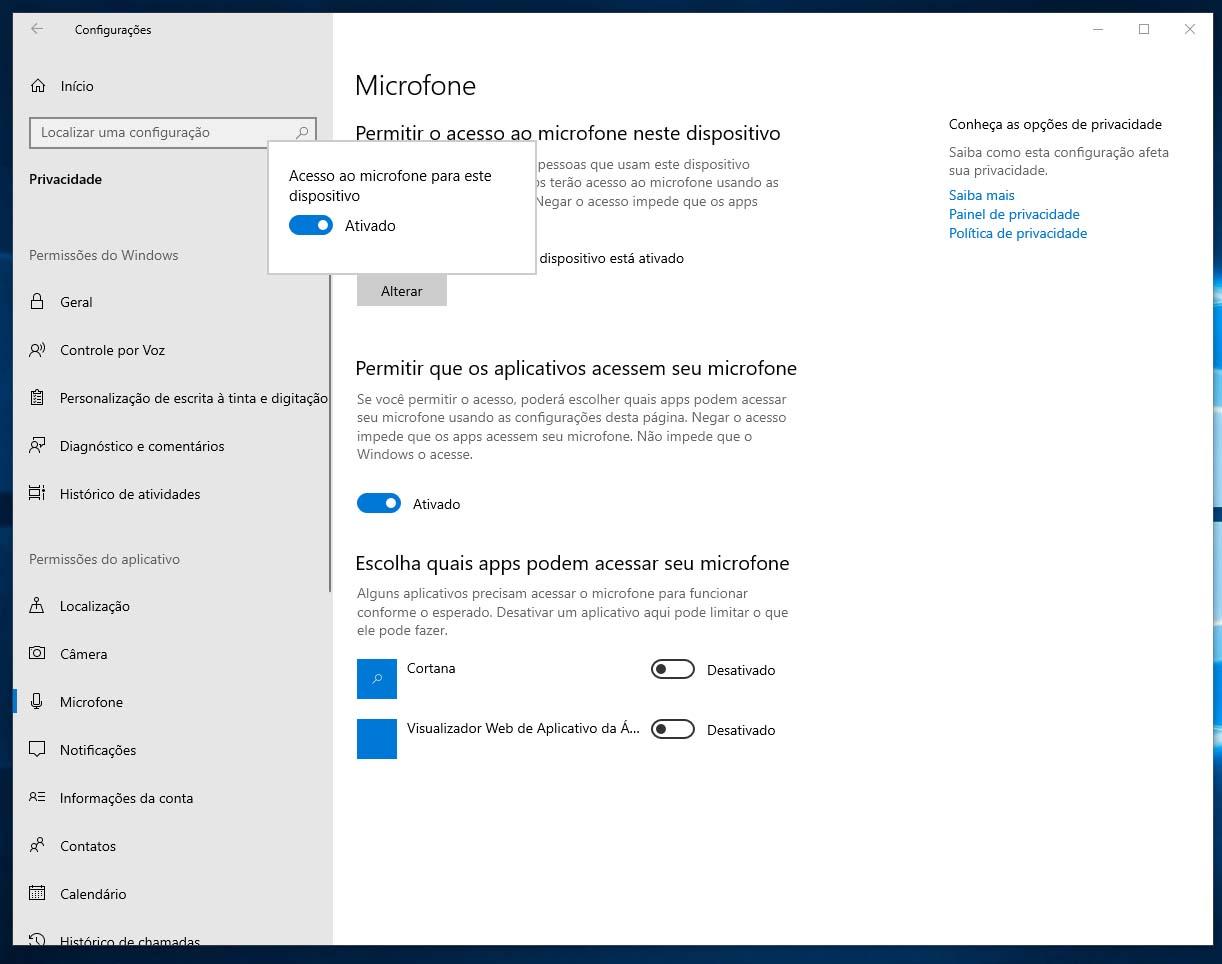
Task: Click heading 'Permitir que os aplicativos acessem seu microfone'
Action: pyautogui.click(x=576, y=368)
